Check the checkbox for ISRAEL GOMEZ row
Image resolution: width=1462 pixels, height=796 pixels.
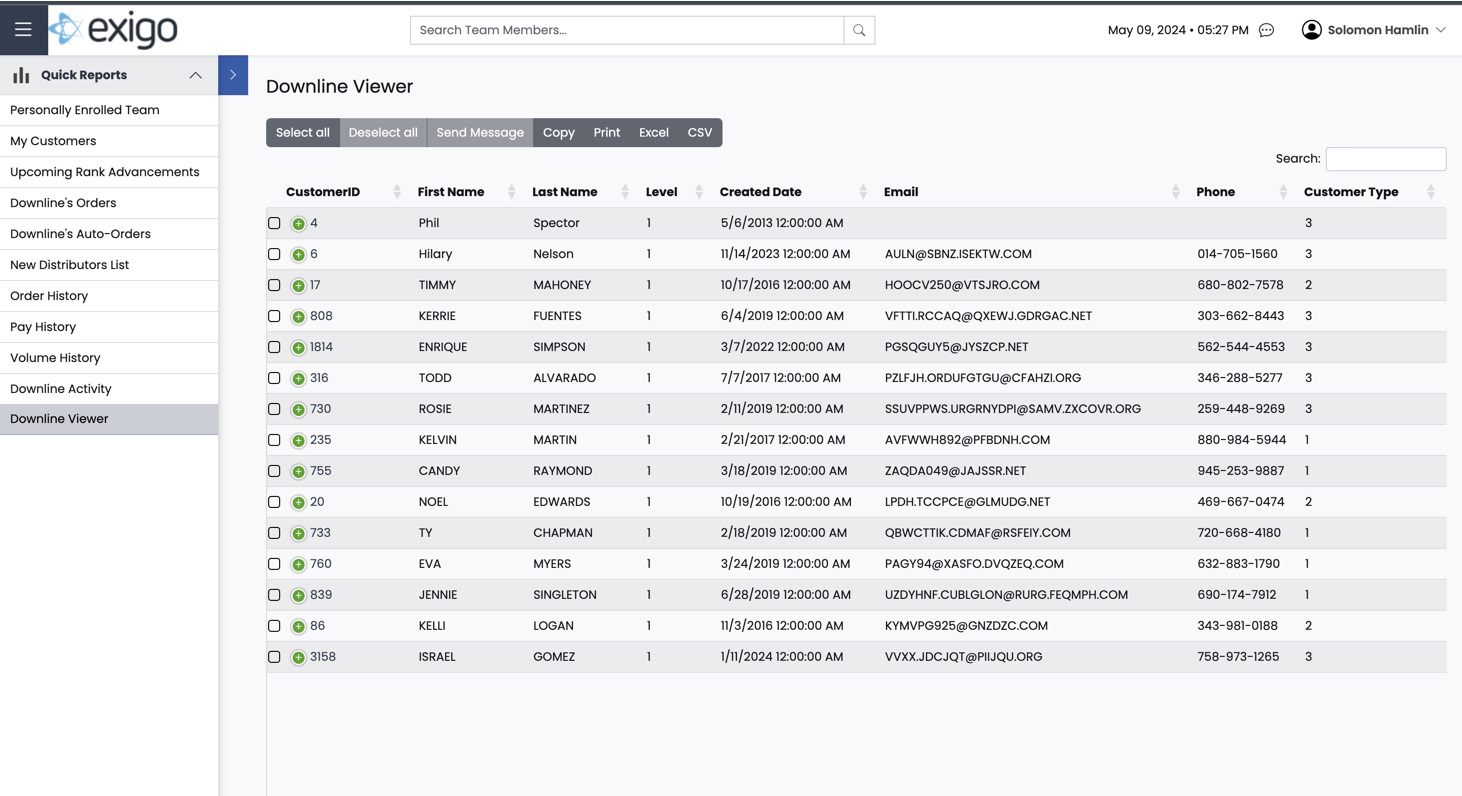point(274,656)
